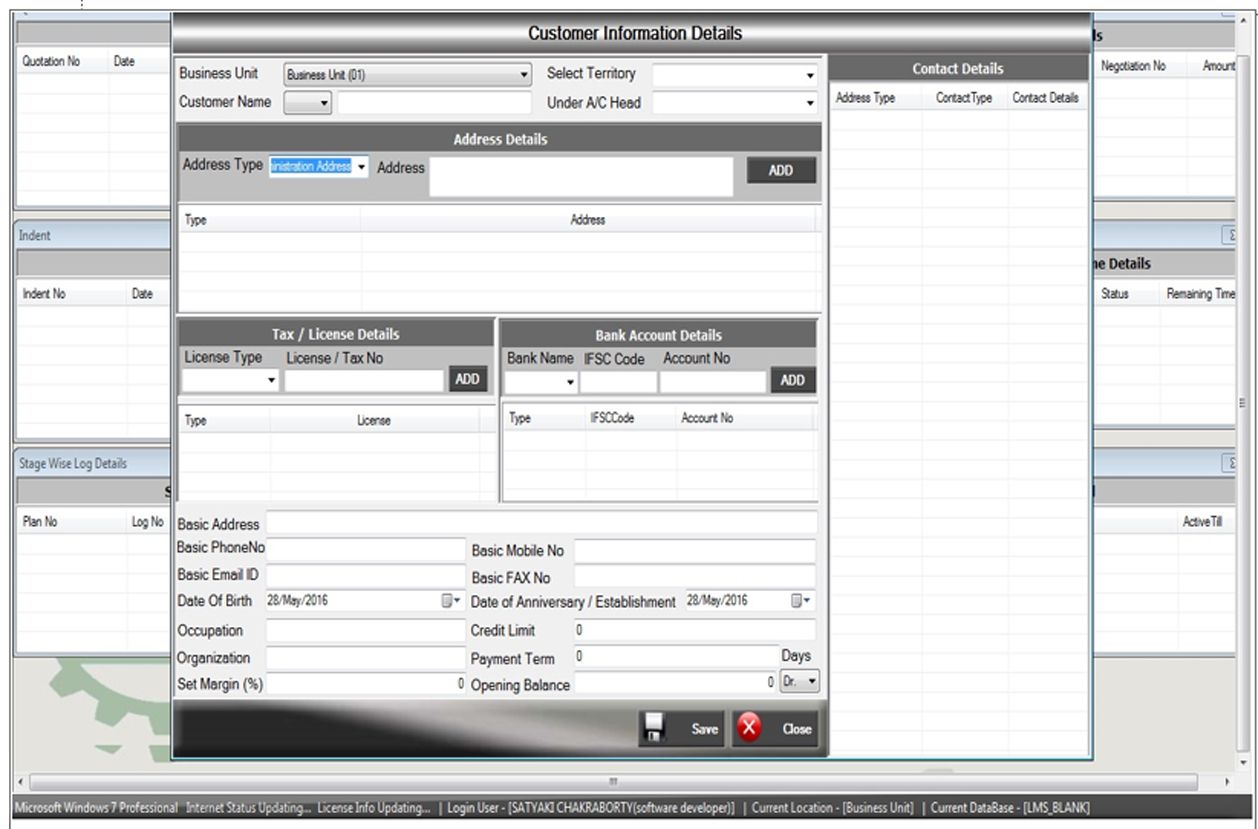The width and height of the screenshot is (1258, 829).
Task: Click Remaining Time column in background window
Action: tap(1201, 296)
